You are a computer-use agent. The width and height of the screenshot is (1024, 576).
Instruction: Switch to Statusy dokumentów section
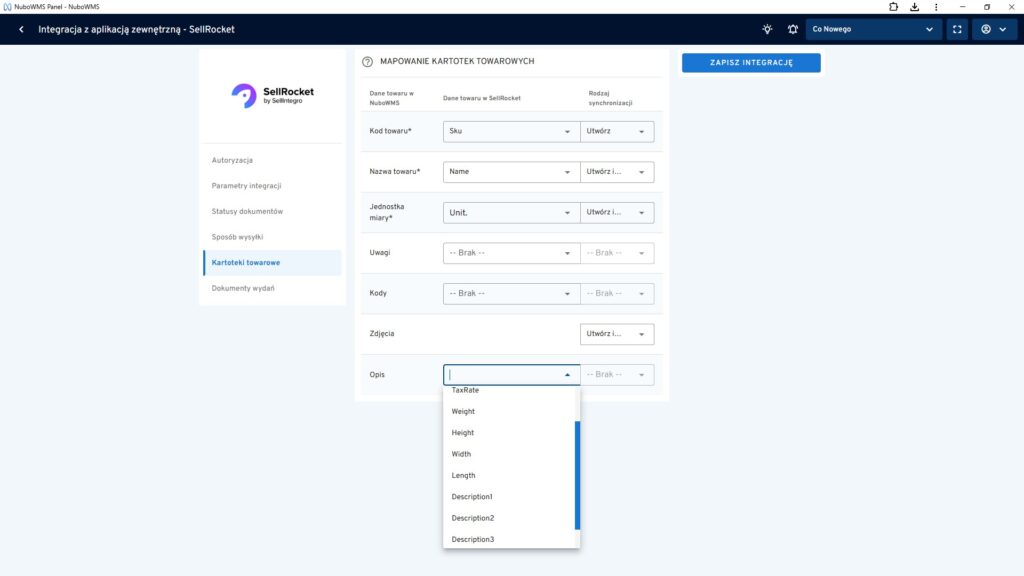[x=247, y=211]
